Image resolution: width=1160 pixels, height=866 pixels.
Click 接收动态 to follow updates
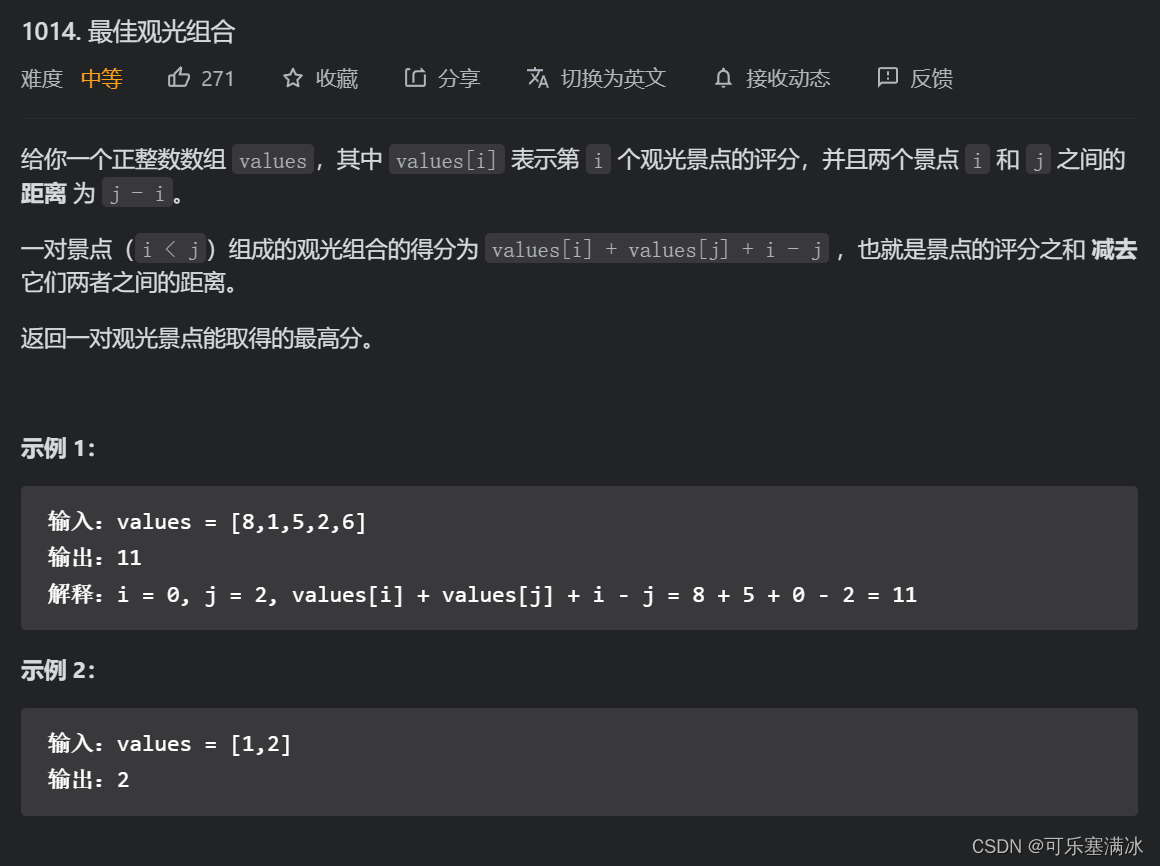(791, 79)
